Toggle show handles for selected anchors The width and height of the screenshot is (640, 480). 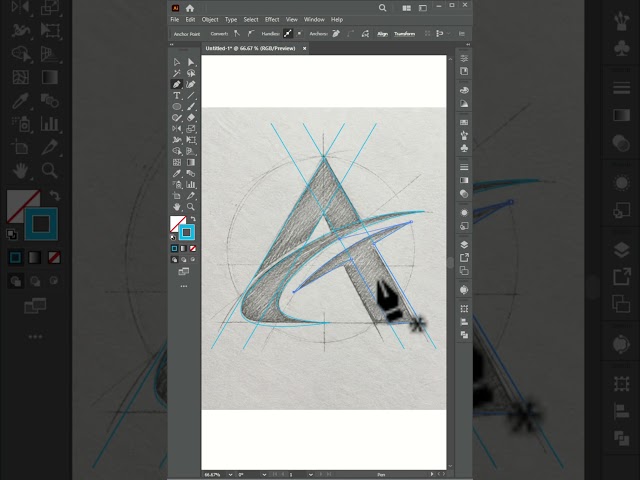click(x=288, y=34)
